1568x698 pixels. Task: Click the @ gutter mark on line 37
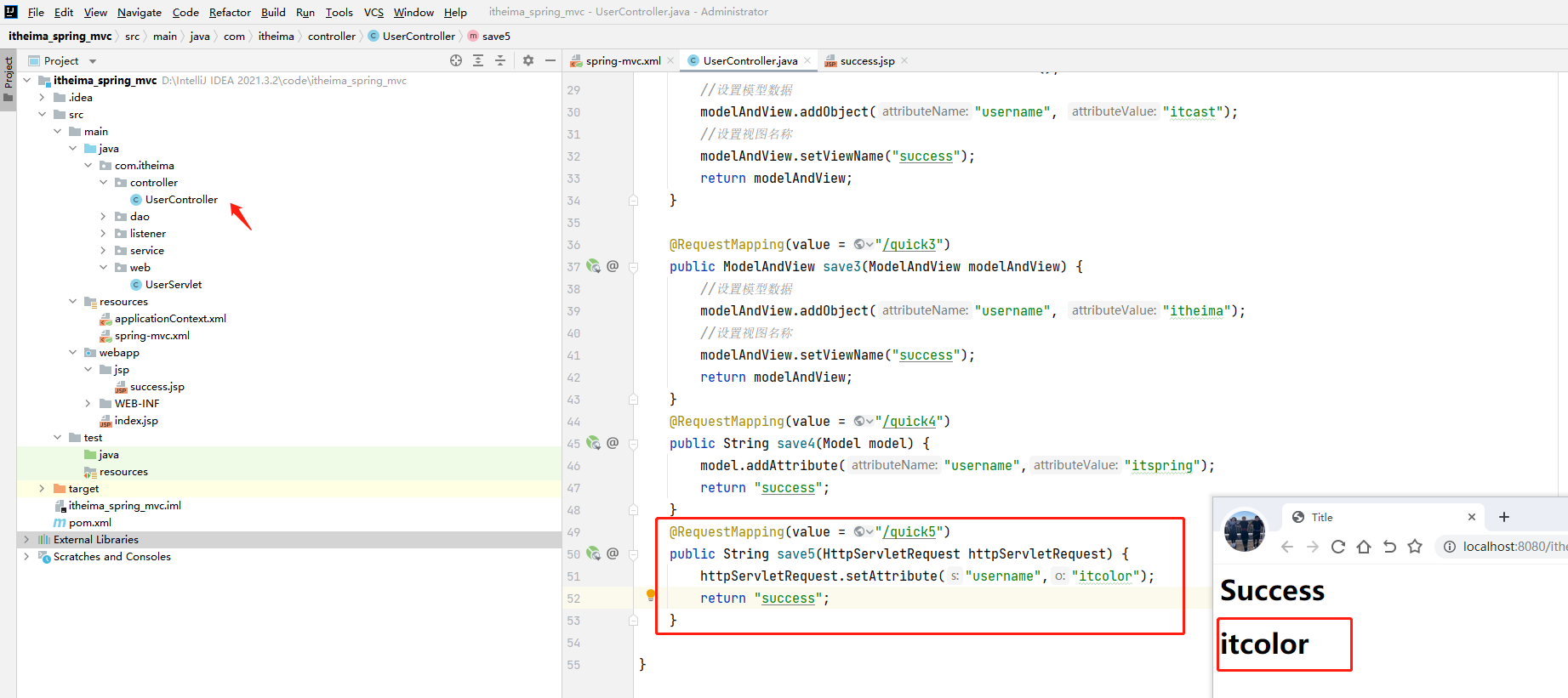click(613, 266)
